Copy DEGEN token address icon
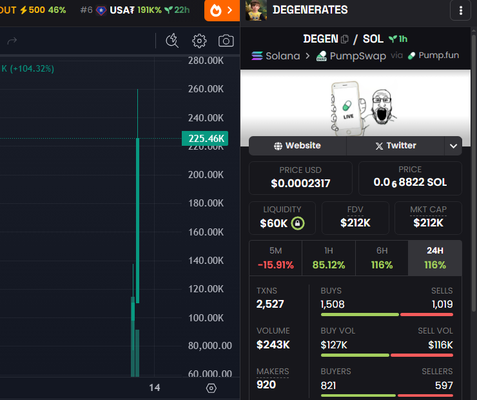The width and height of the screenshot is (477, 400). [345, 39]
